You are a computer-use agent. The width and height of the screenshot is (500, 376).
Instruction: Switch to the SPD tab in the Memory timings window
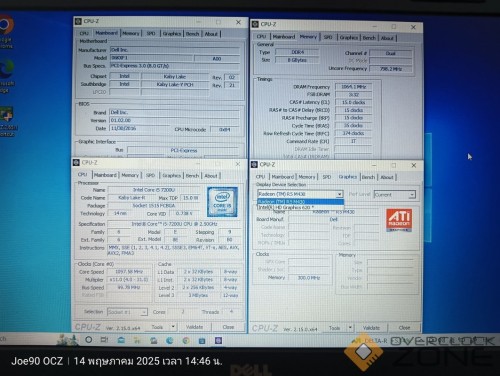(x=328, y=37)
